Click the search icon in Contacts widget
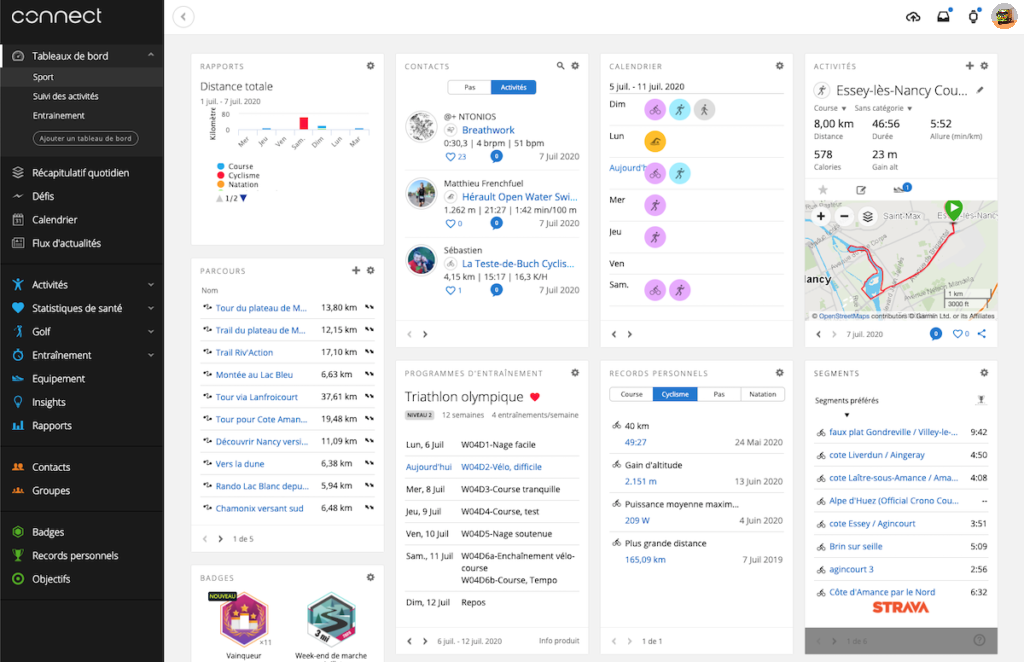Viewport: 1024px width, 662px height. [561, 66]
